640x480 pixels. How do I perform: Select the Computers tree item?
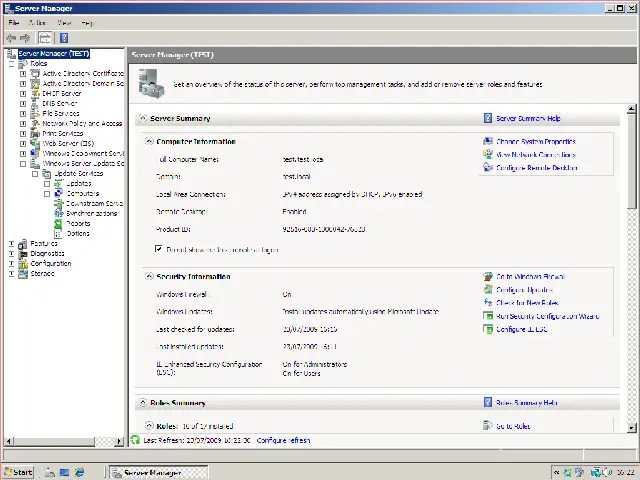(82, 193)
